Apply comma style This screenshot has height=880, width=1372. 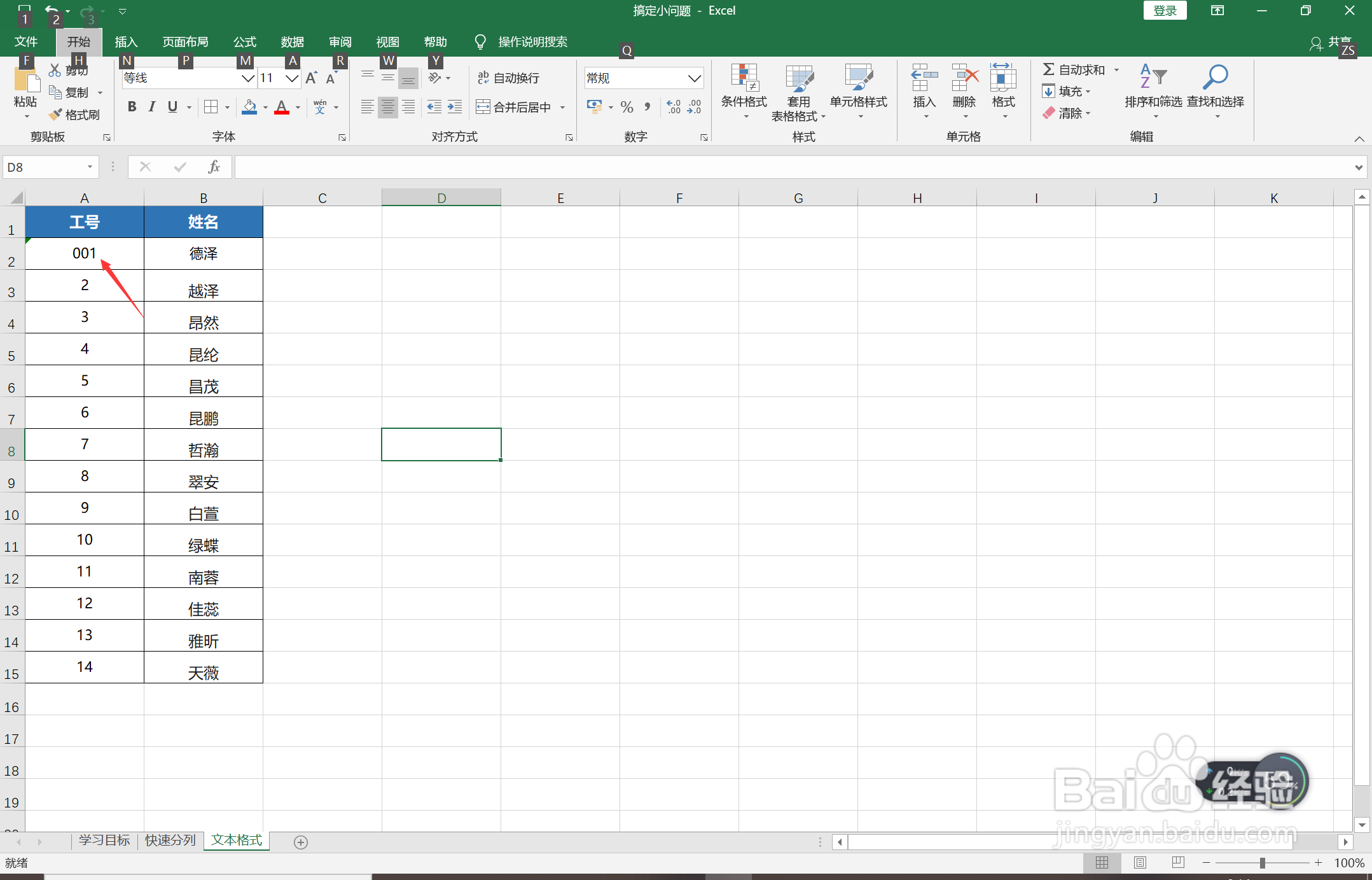(648, 107)
